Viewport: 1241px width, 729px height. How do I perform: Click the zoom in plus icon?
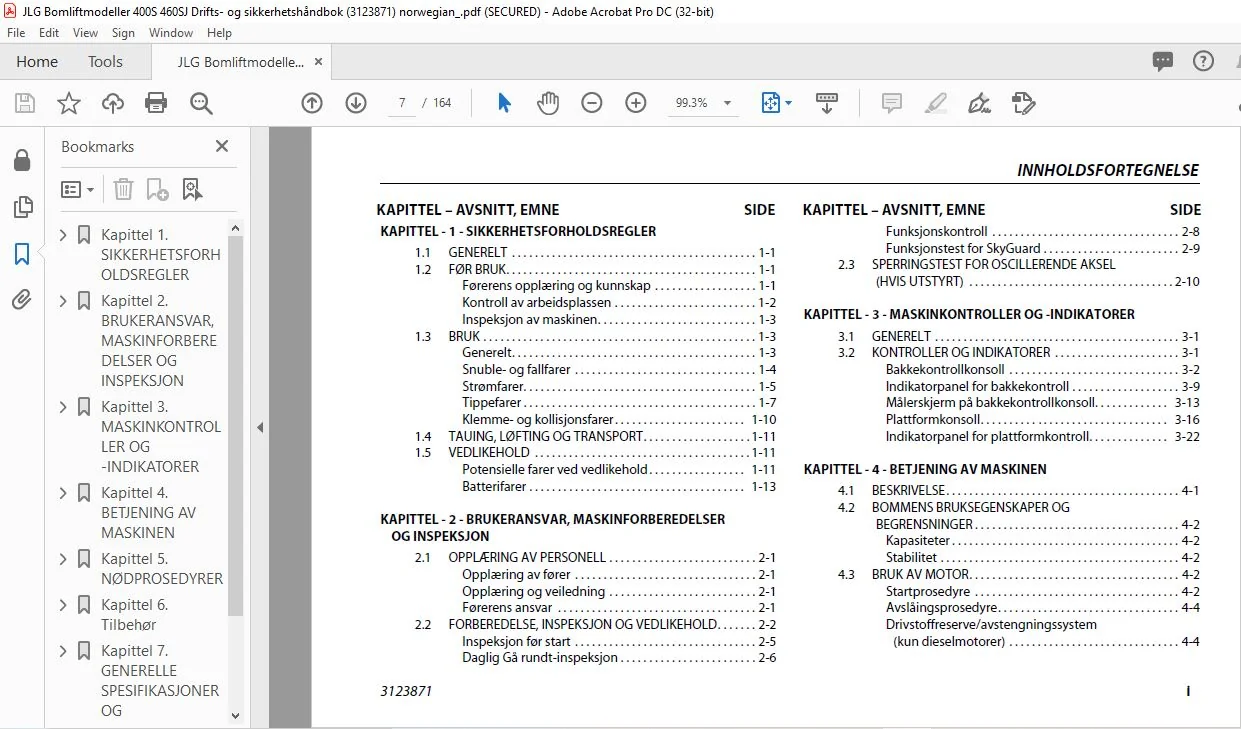tap(636, 103)
